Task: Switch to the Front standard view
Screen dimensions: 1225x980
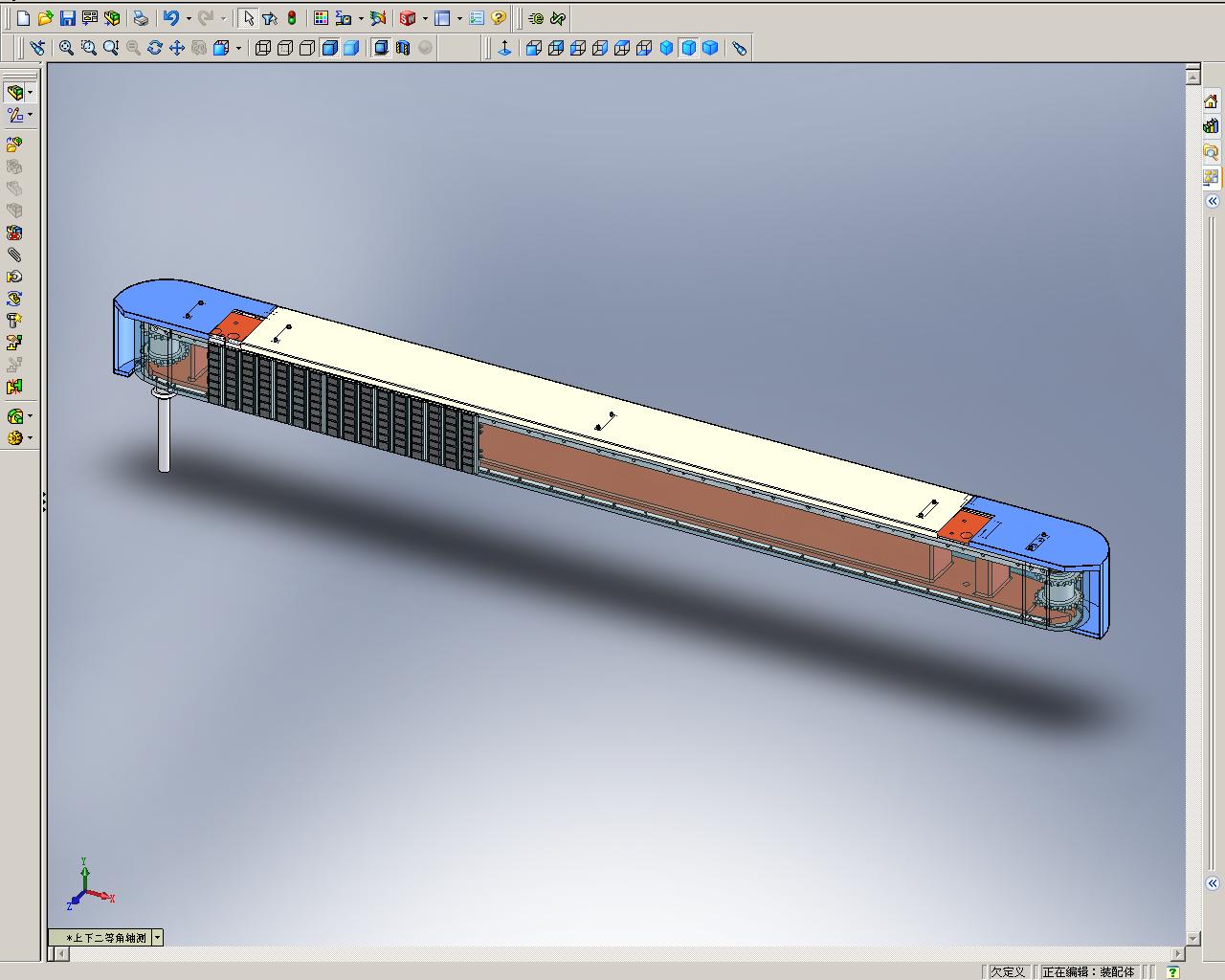Action: point(534,48)
